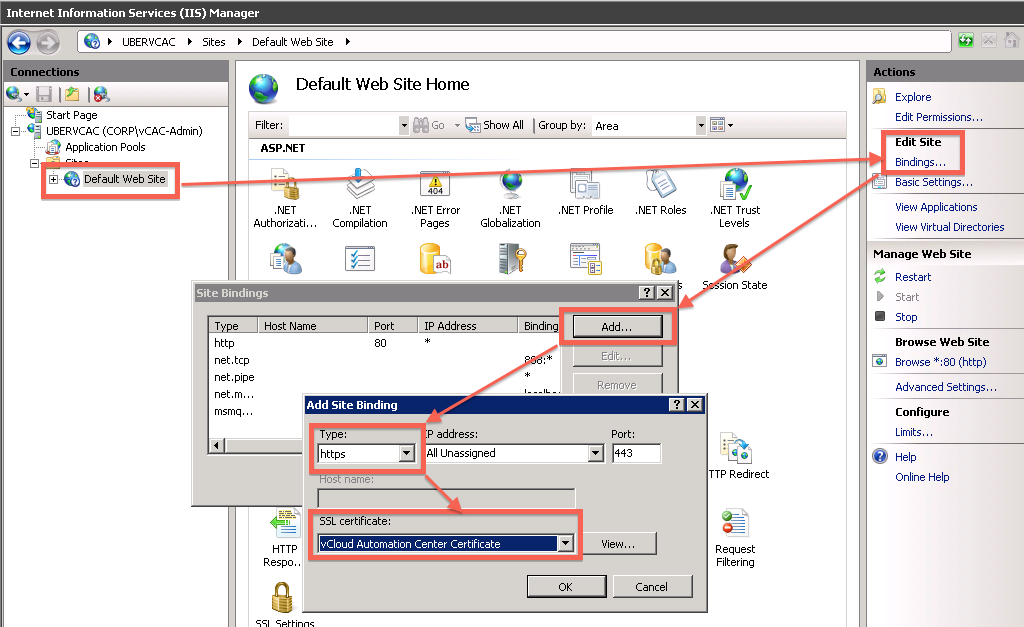The height and width of the screenshot is (627, 1024).
Task: Click Limits link under Configure
Action: tap(914, 432)
